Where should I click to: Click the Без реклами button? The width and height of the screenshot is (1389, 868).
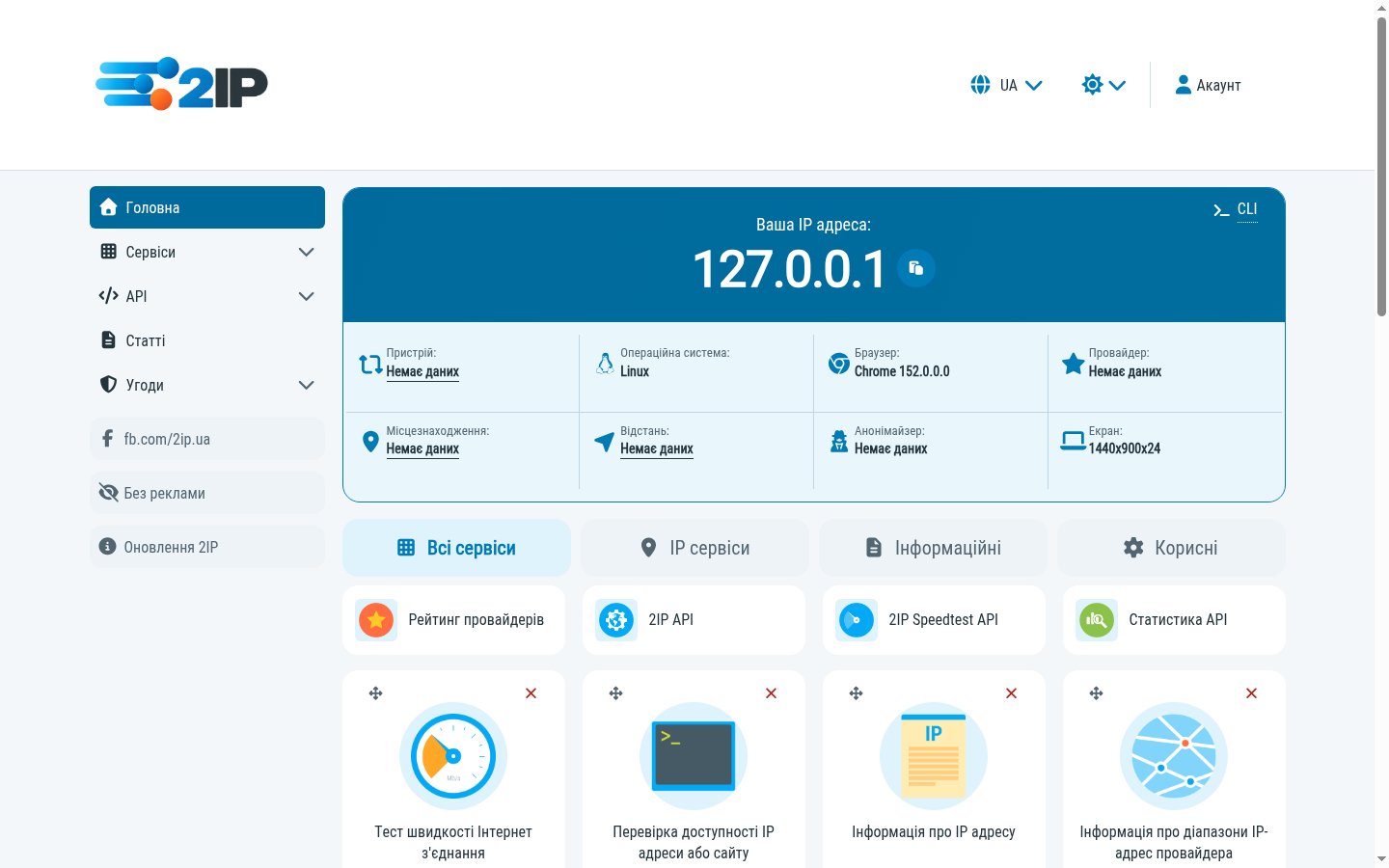click(x=207, y=493)
